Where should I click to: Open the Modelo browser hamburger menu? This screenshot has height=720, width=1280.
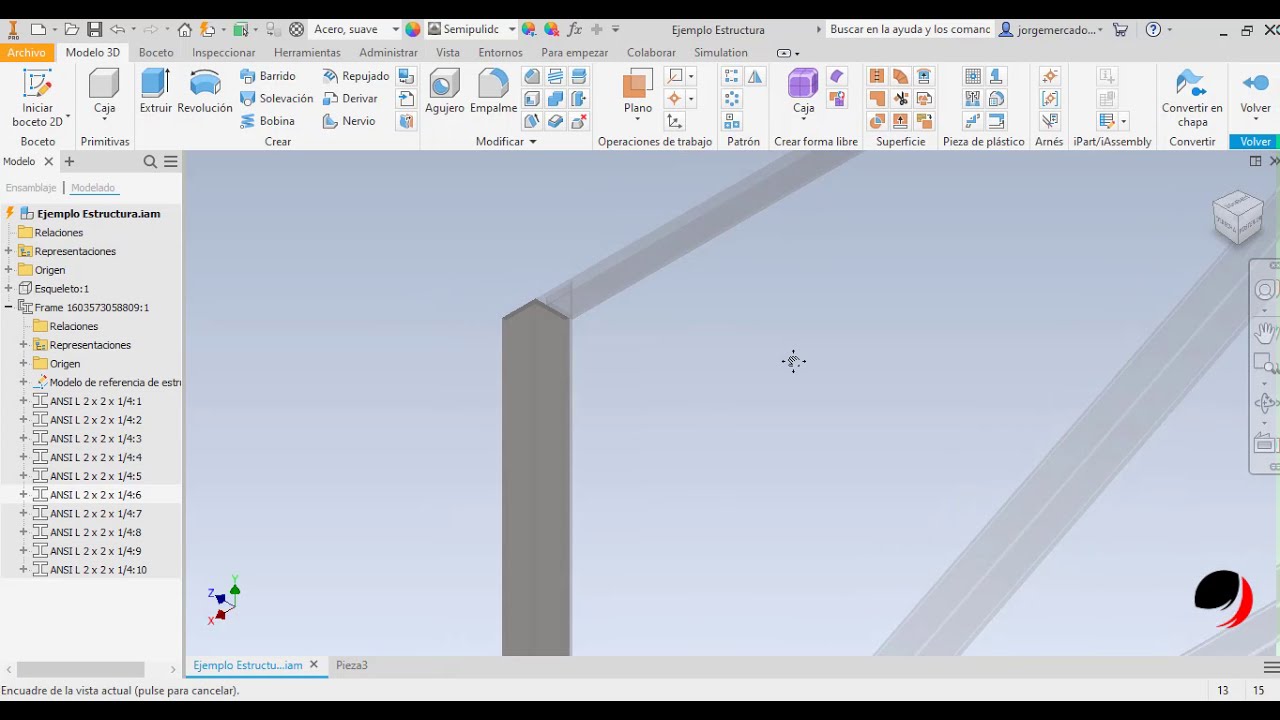(171, 161)
